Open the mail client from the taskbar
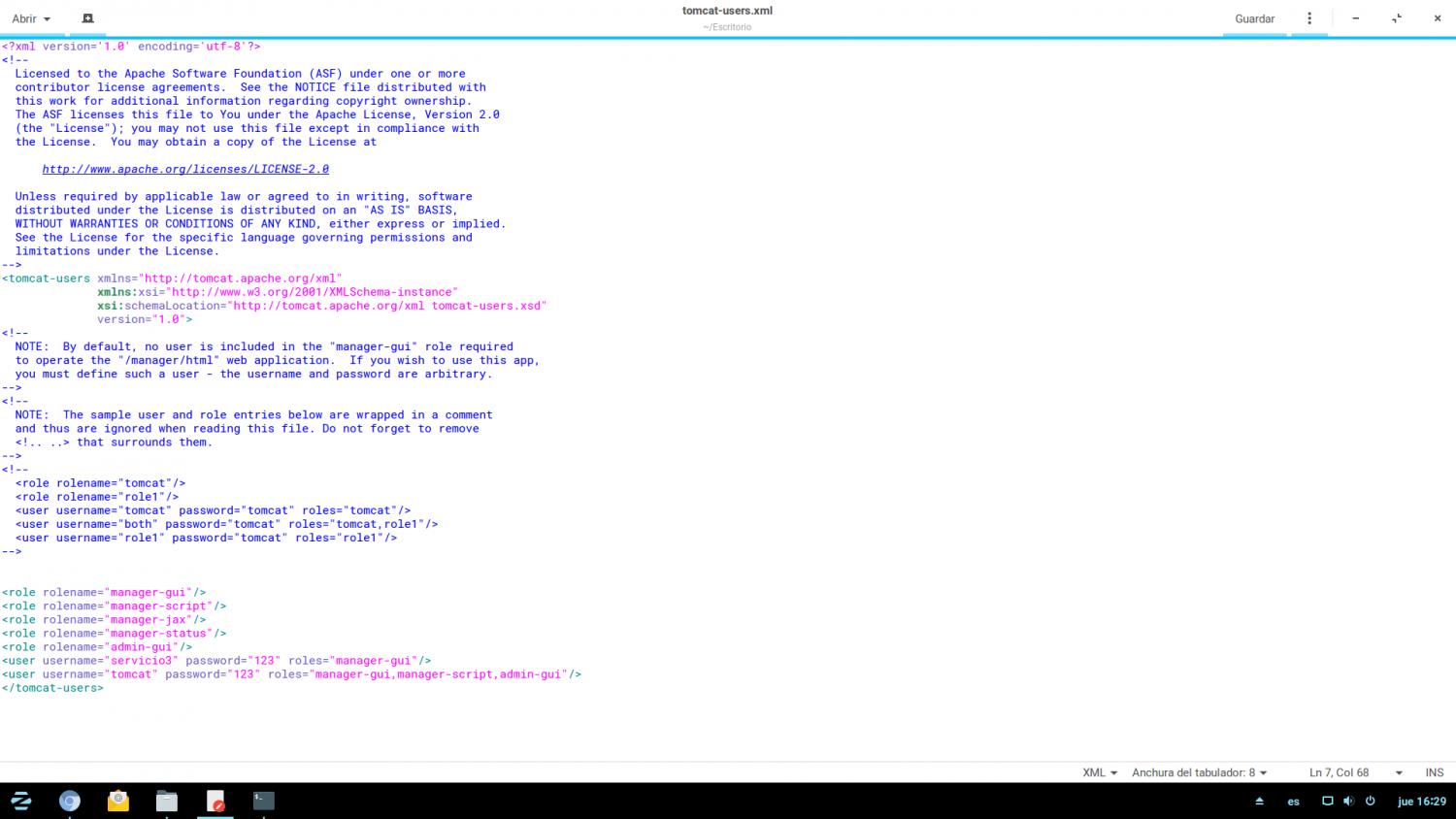This screenshot has width=1456, height=819. (x=118, y=801)
